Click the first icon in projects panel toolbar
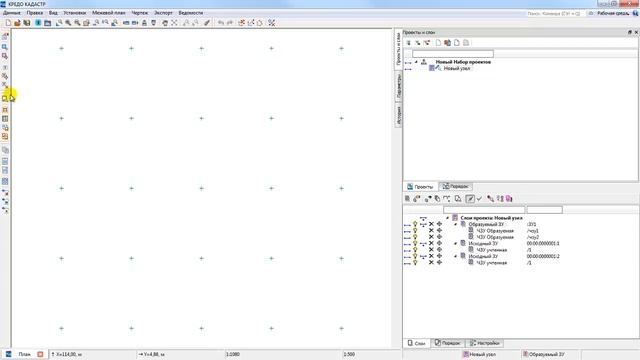Screen dimensions: 640x360 (x=408, y=42)
